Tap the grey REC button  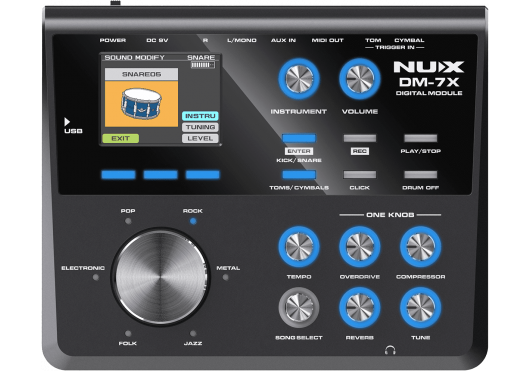click(360, 138)
